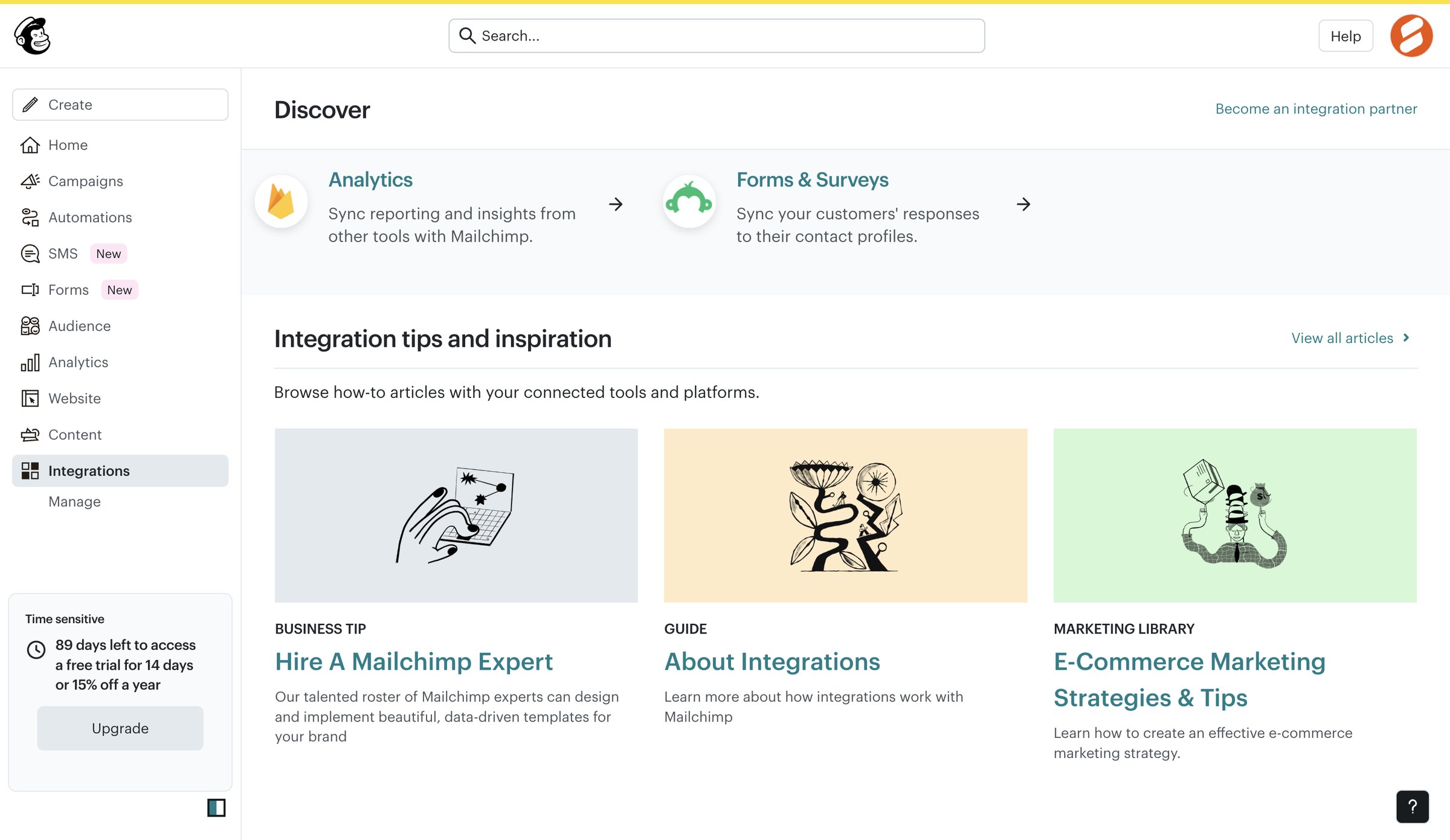The width and height of the screenshot is (1450, 840).
Task: Click the 'Discover' page heading
Action: tap(322, 110)
